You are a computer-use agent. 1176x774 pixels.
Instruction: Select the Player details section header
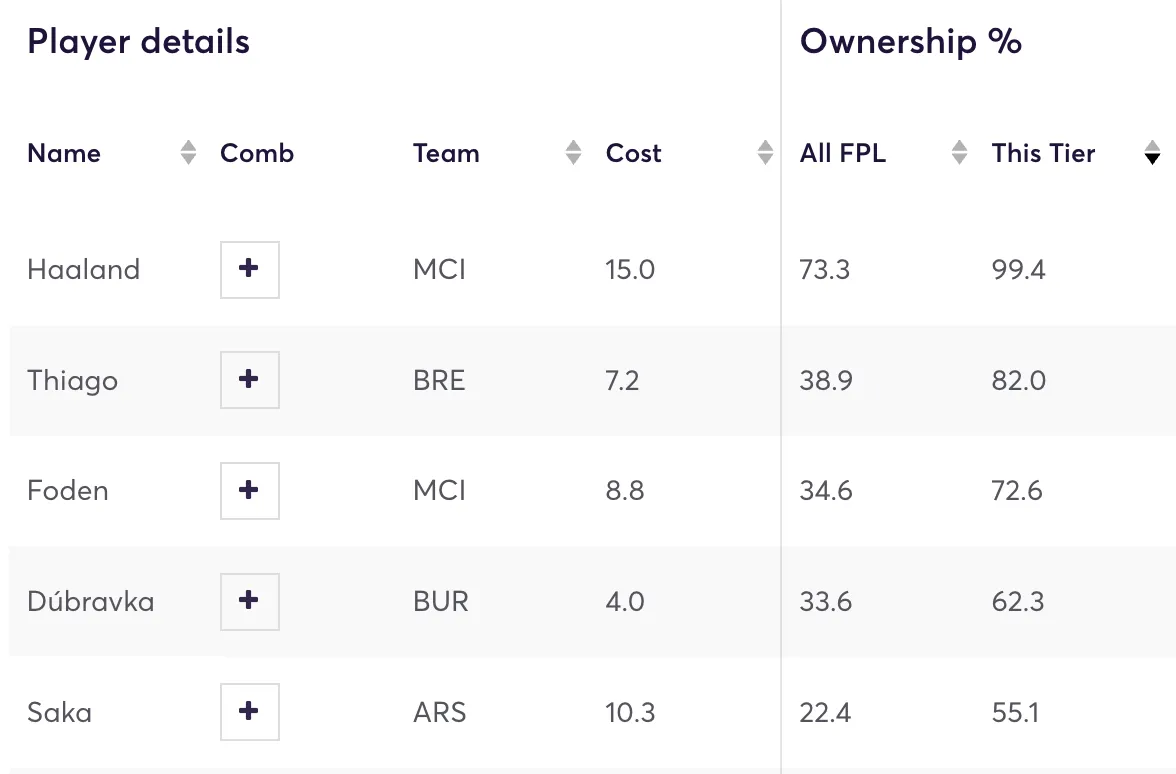coord(138,41)
